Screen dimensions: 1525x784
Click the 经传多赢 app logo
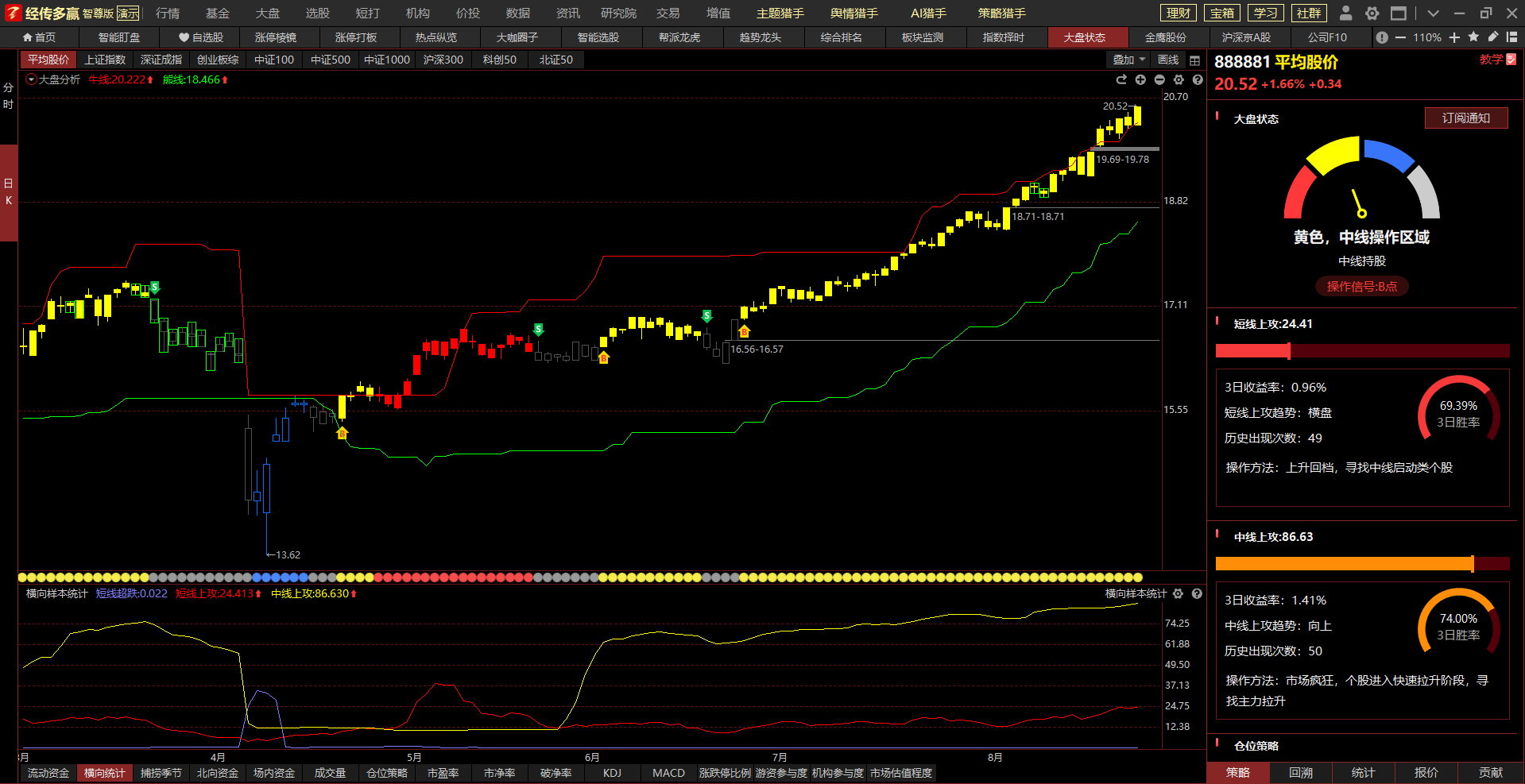tap(14, 13)
